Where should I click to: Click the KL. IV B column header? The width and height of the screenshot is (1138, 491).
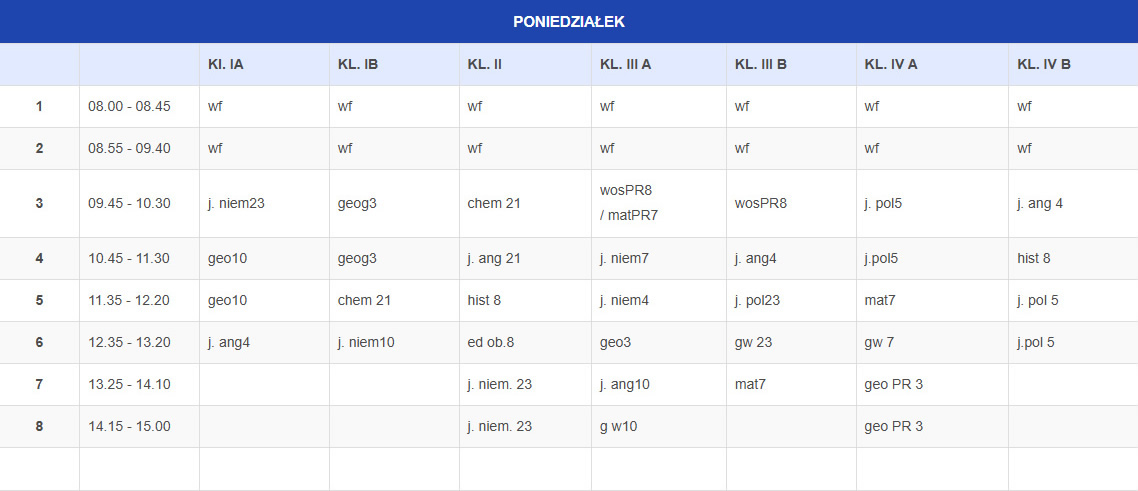(x=1044, y=64)
